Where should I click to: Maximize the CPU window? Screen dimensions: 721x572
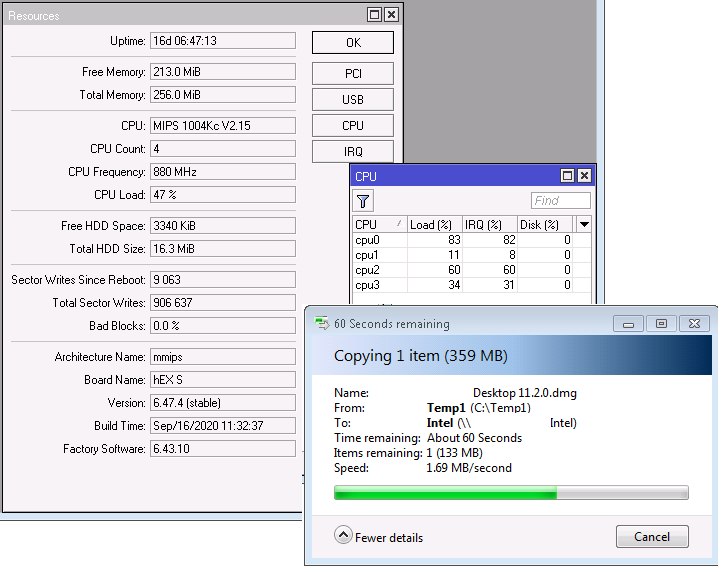[x=567, y=175]
